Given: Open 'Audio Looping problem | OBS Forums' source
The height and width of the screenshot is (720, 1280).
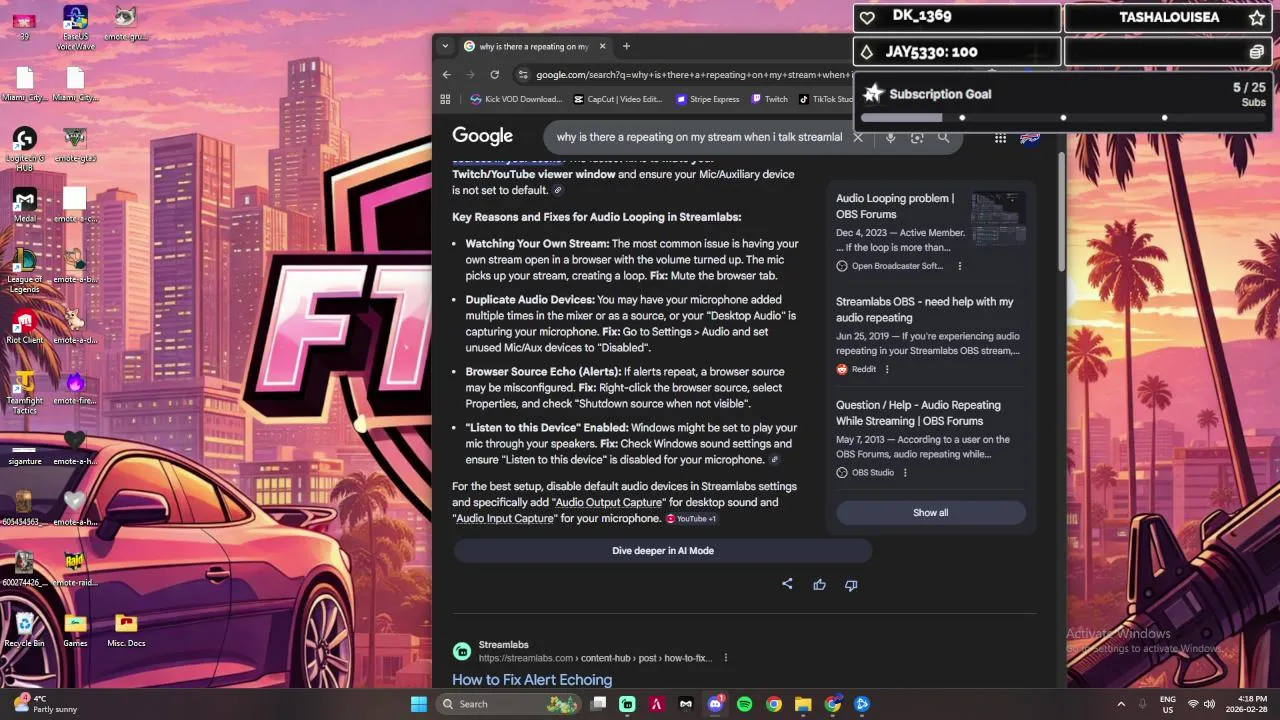Looking at the screenshot, I should pos(895,206).
